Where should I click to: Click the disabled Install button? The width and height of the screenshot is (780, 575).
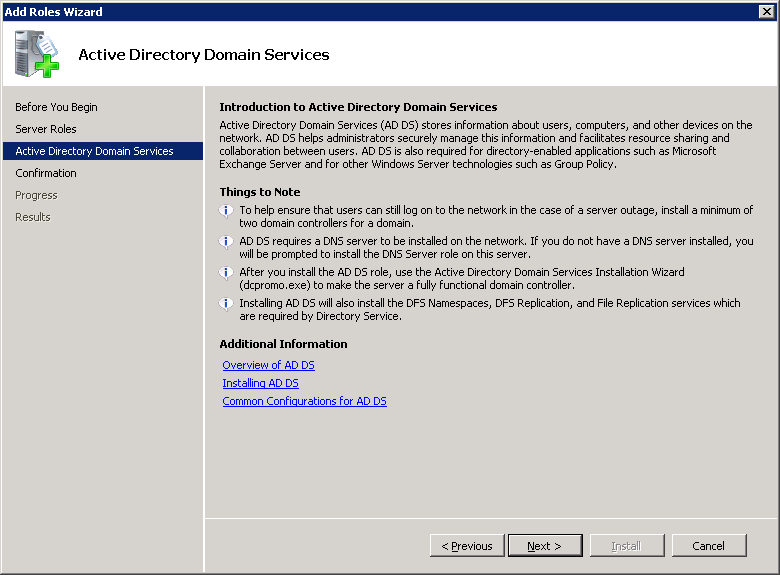click(627, 546)
